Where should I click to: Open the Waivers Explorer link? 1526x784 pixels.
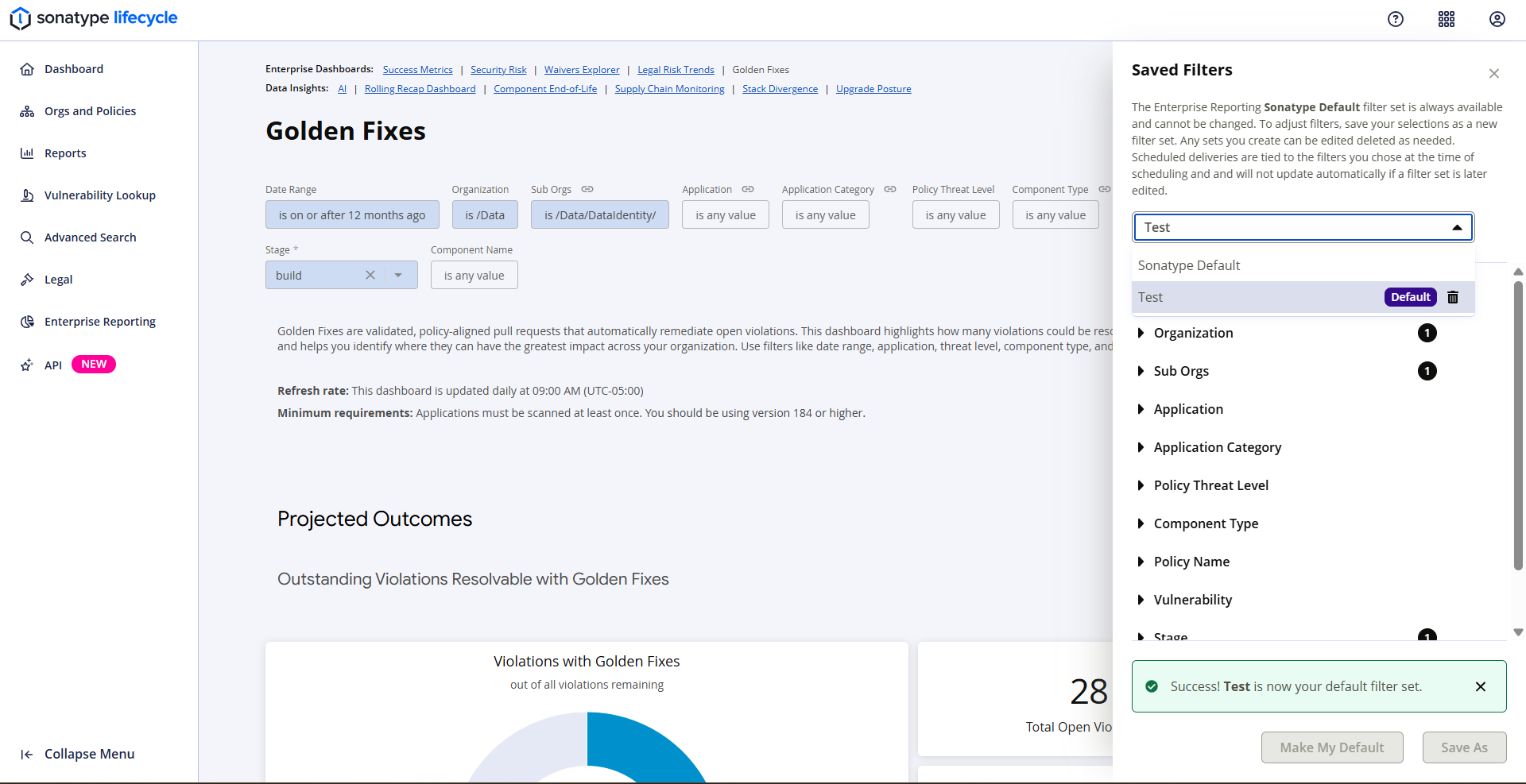tap(582, 70)
